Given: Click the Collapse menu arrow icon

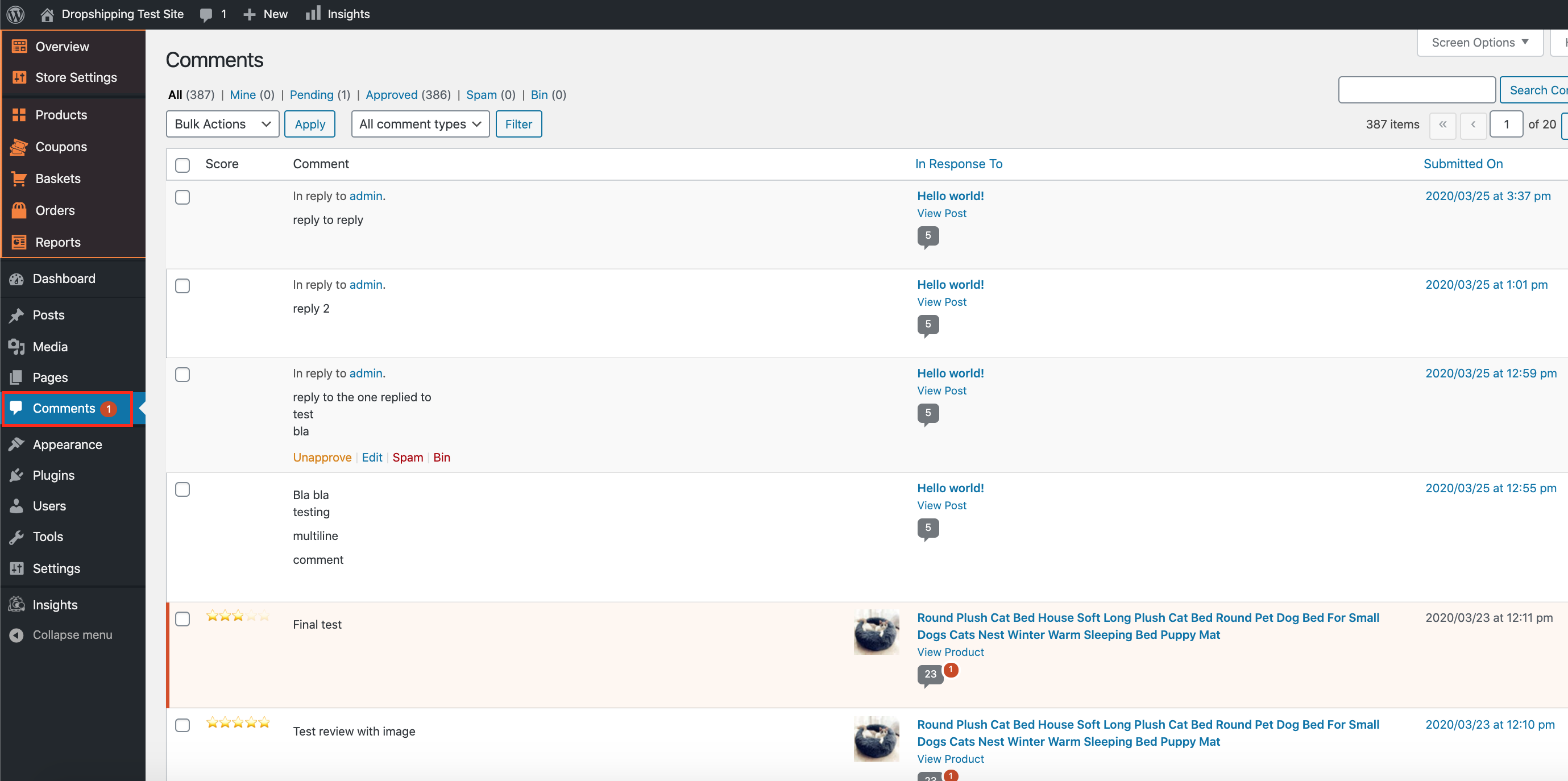Looking at the screenshot, I should pos(17,635).
